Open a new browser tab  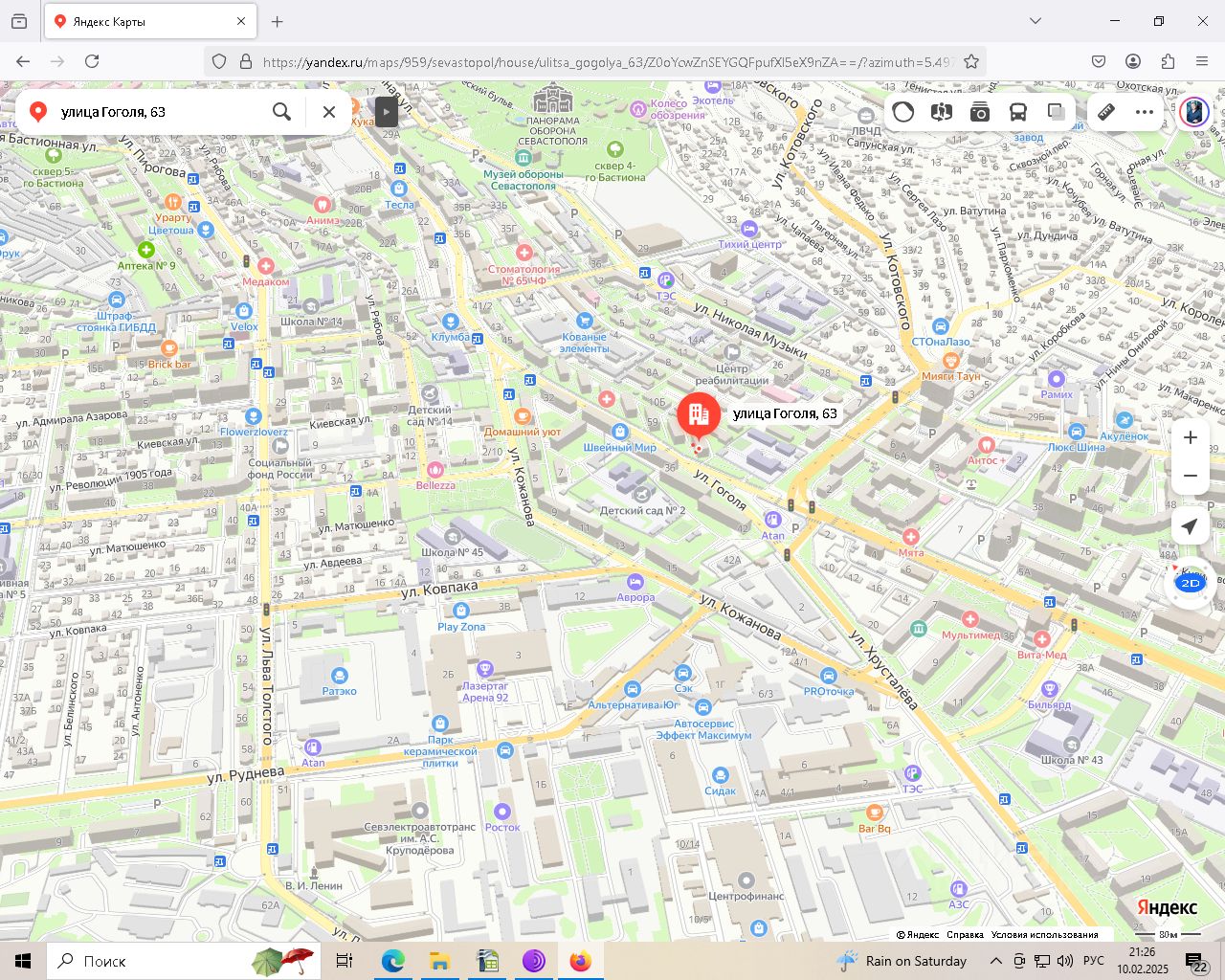(x=277, y=21)
